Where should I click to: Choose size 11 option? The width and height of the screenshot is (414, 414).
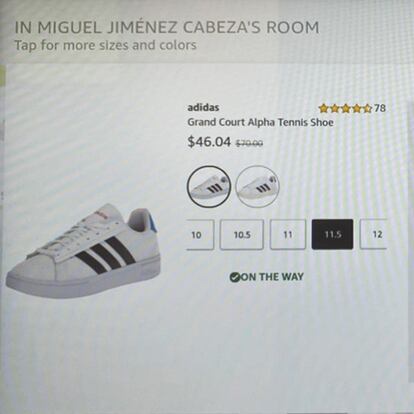(x=288, y=234)
